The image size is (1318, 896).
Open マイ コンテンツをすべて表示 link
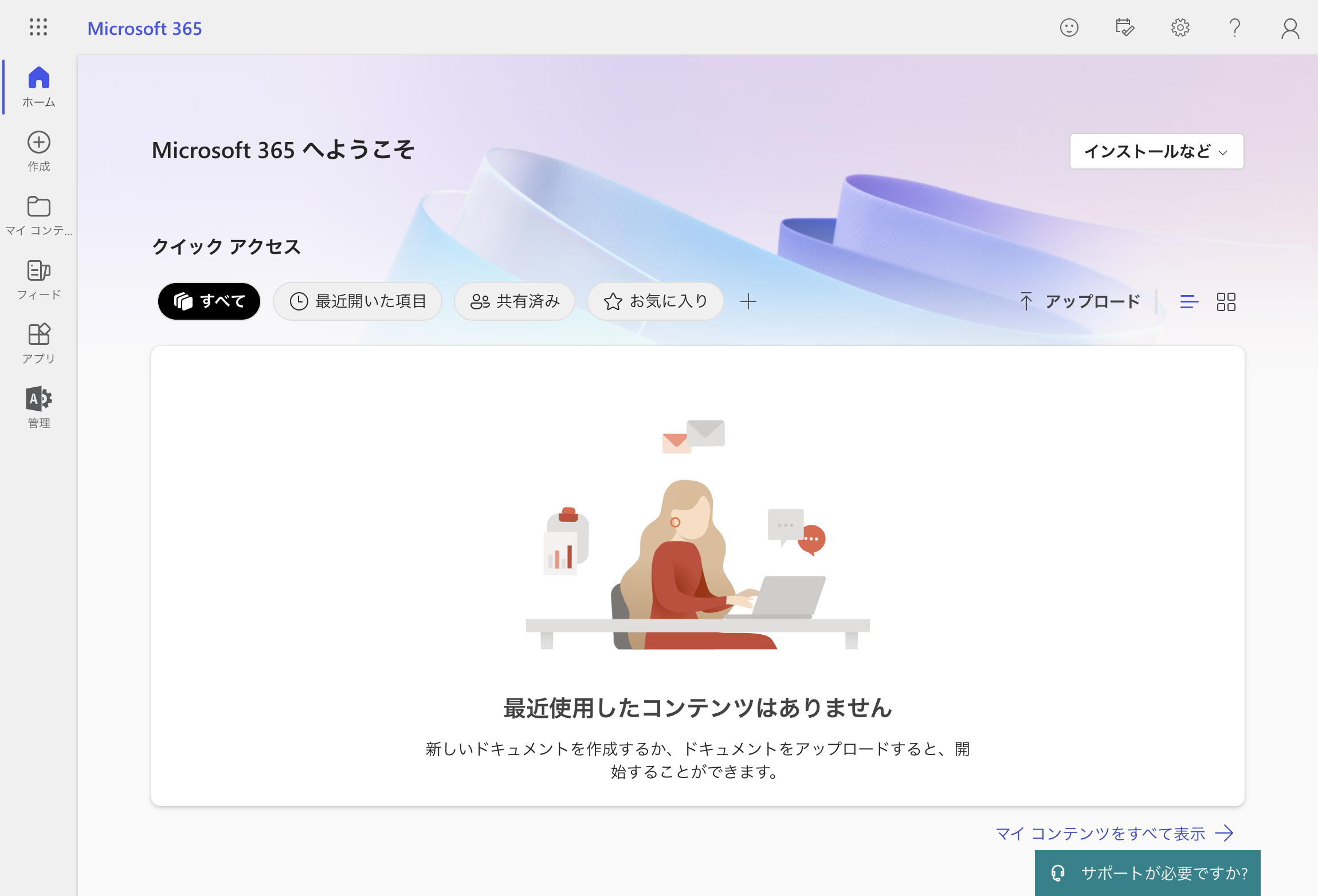tap(1115, 833)
